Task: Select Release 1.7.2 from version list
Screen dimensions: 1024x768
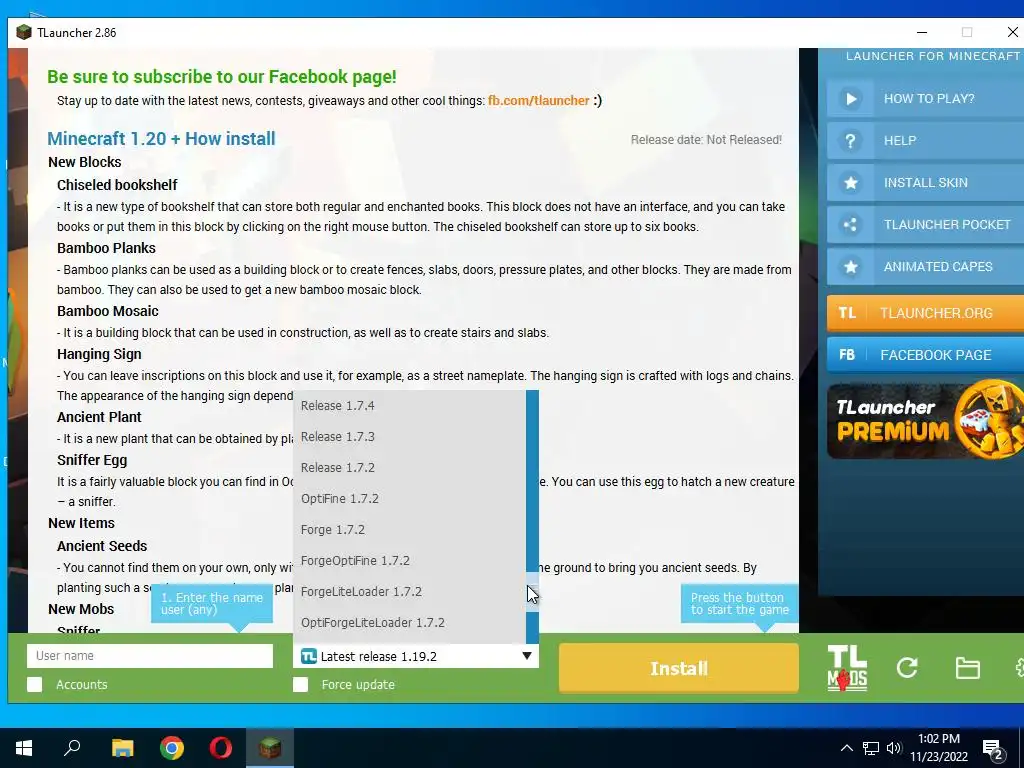Action: point(409,468)
